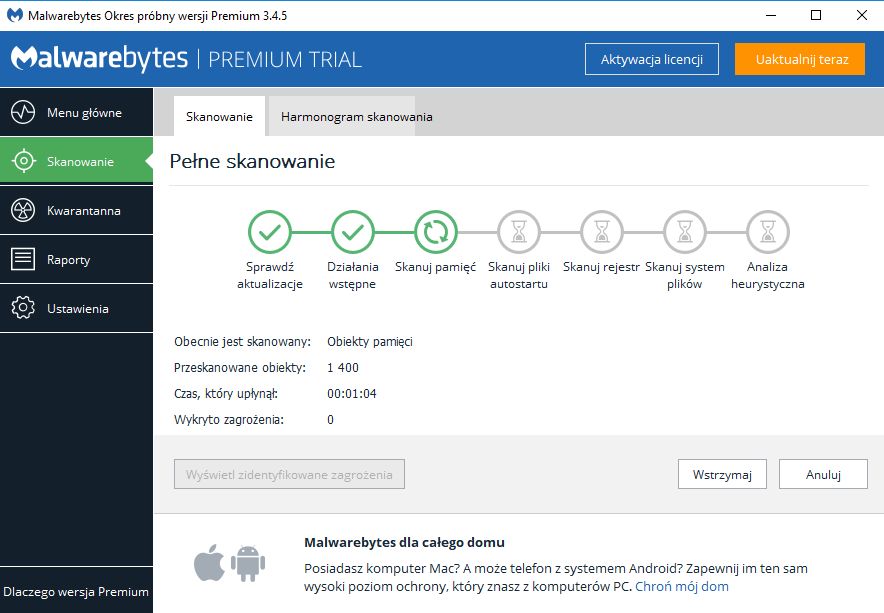Click the Skanowanie target icon in sidebar
The image size is (884, 613).
[x=23, y=161]
